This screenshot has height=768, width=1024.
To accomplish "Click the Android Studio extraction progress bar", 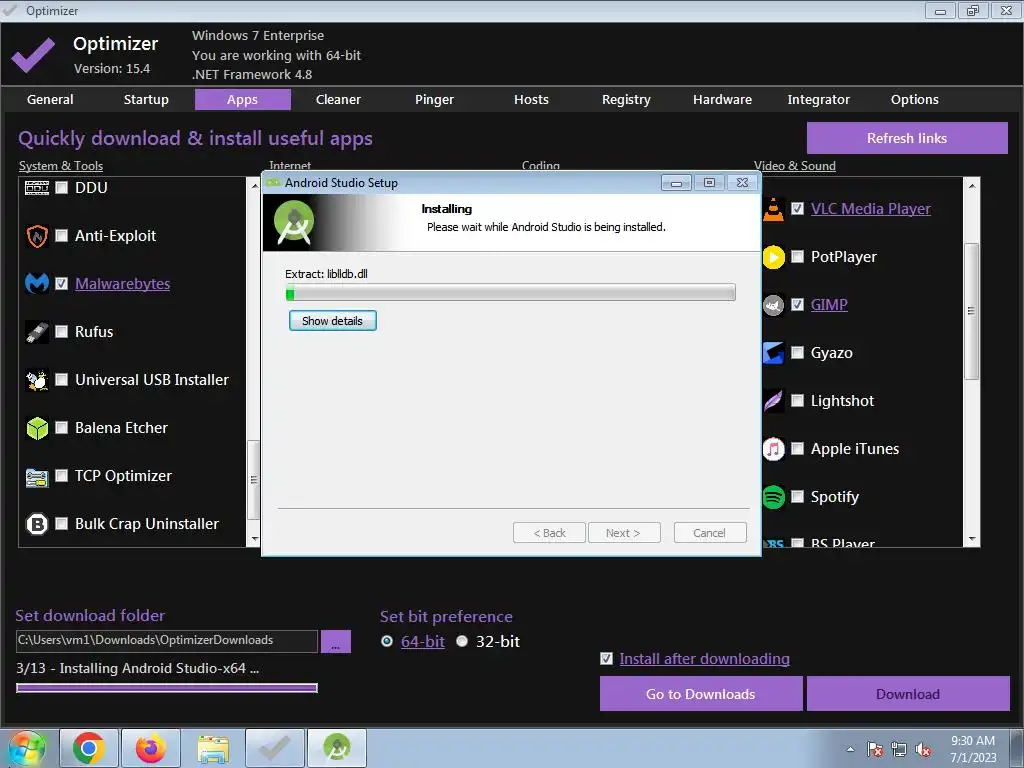I will pyautogui.click(x=511, y=293).
